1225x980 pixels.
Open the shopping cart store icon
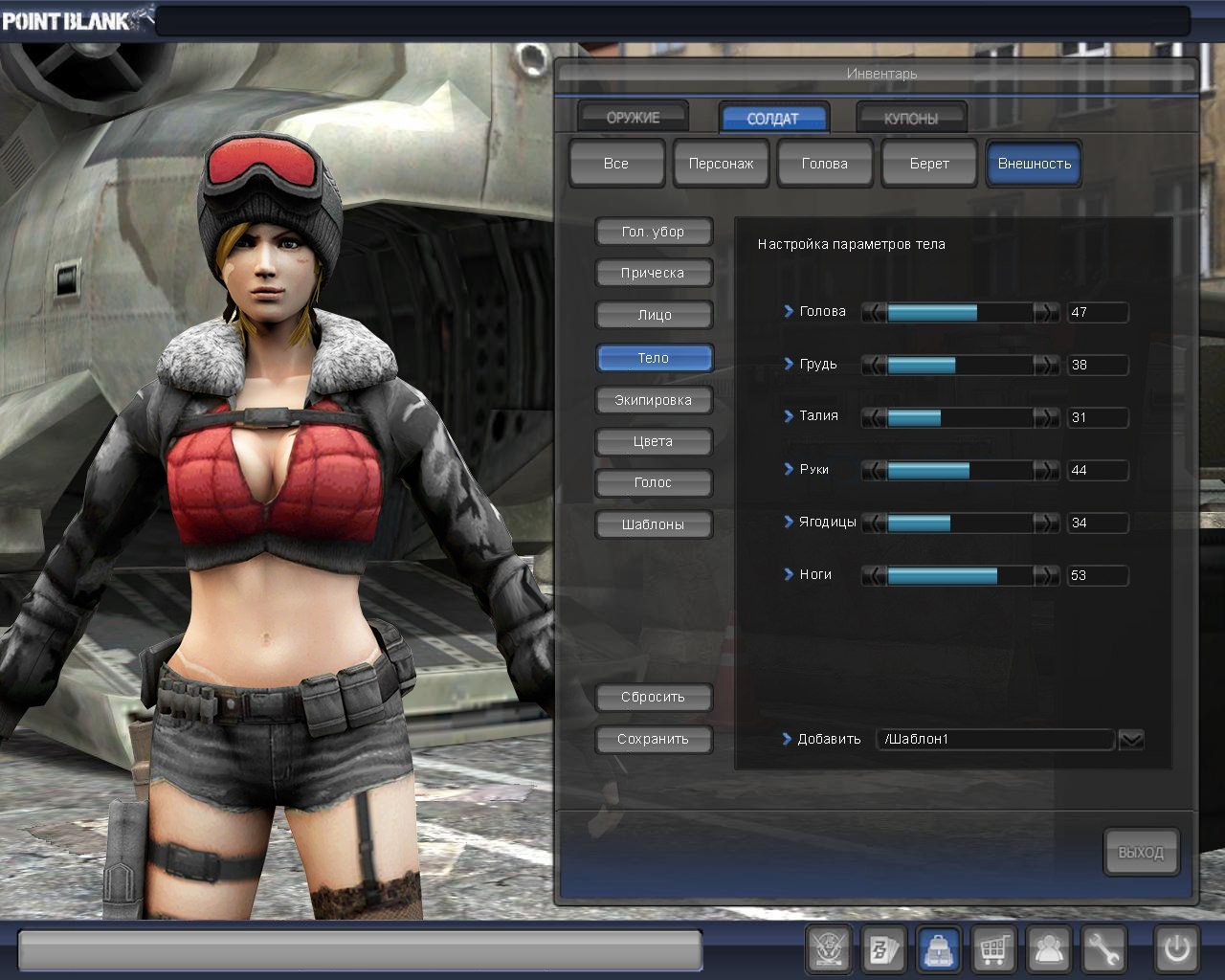click(993, 949)
